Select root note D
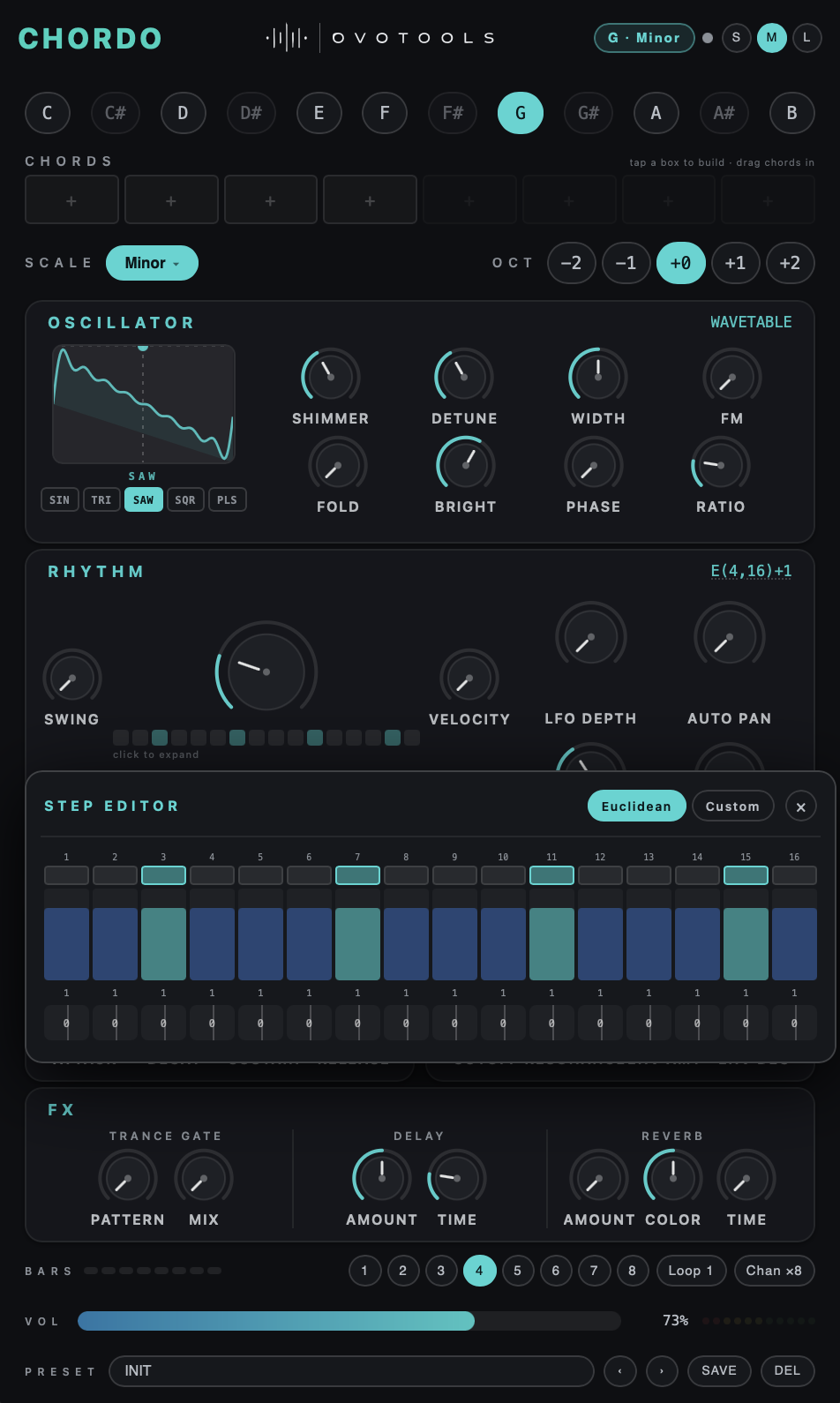840x1403 pixels. click(183, 113)
